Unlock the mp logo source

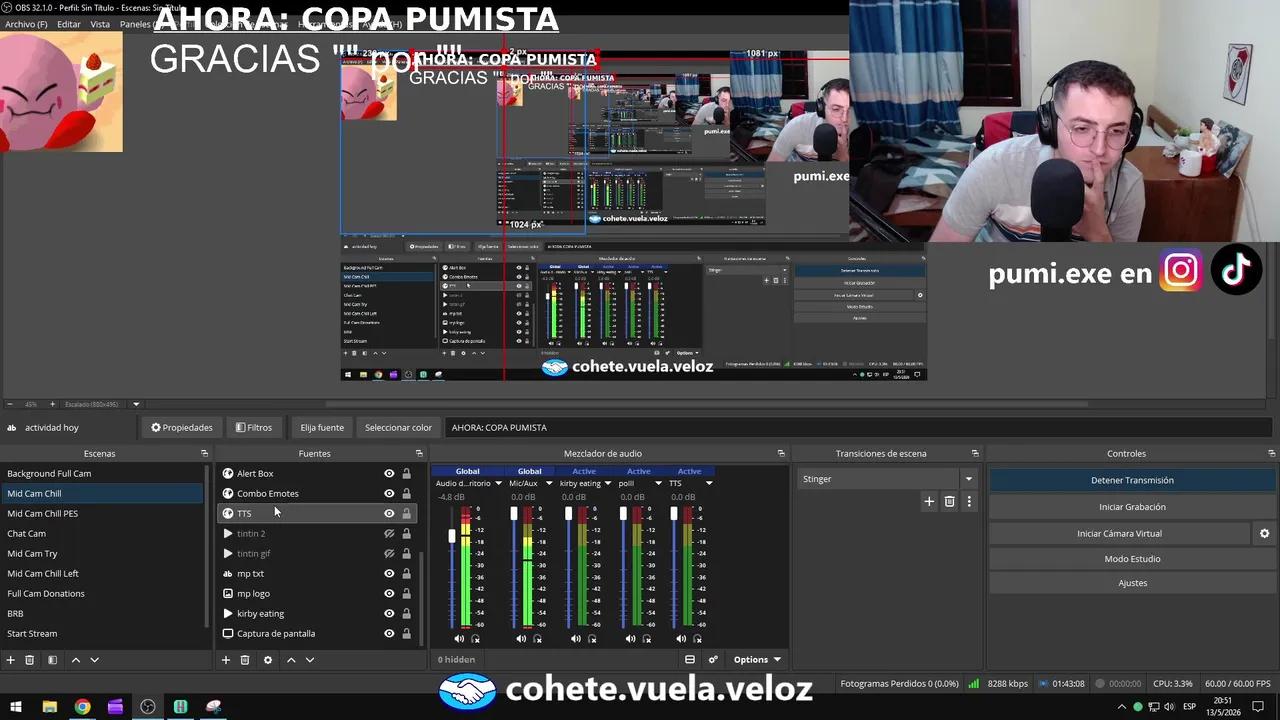(406, 594)
